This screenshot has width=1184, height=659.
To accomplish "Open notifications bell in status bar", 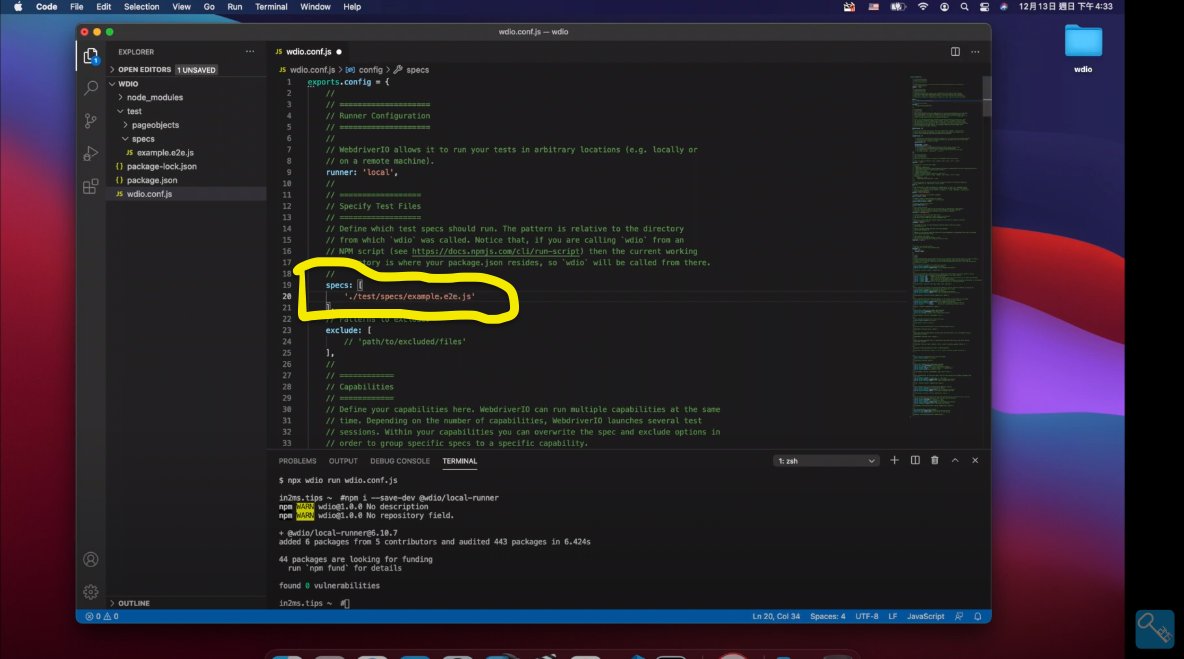I will coord(978,617).
